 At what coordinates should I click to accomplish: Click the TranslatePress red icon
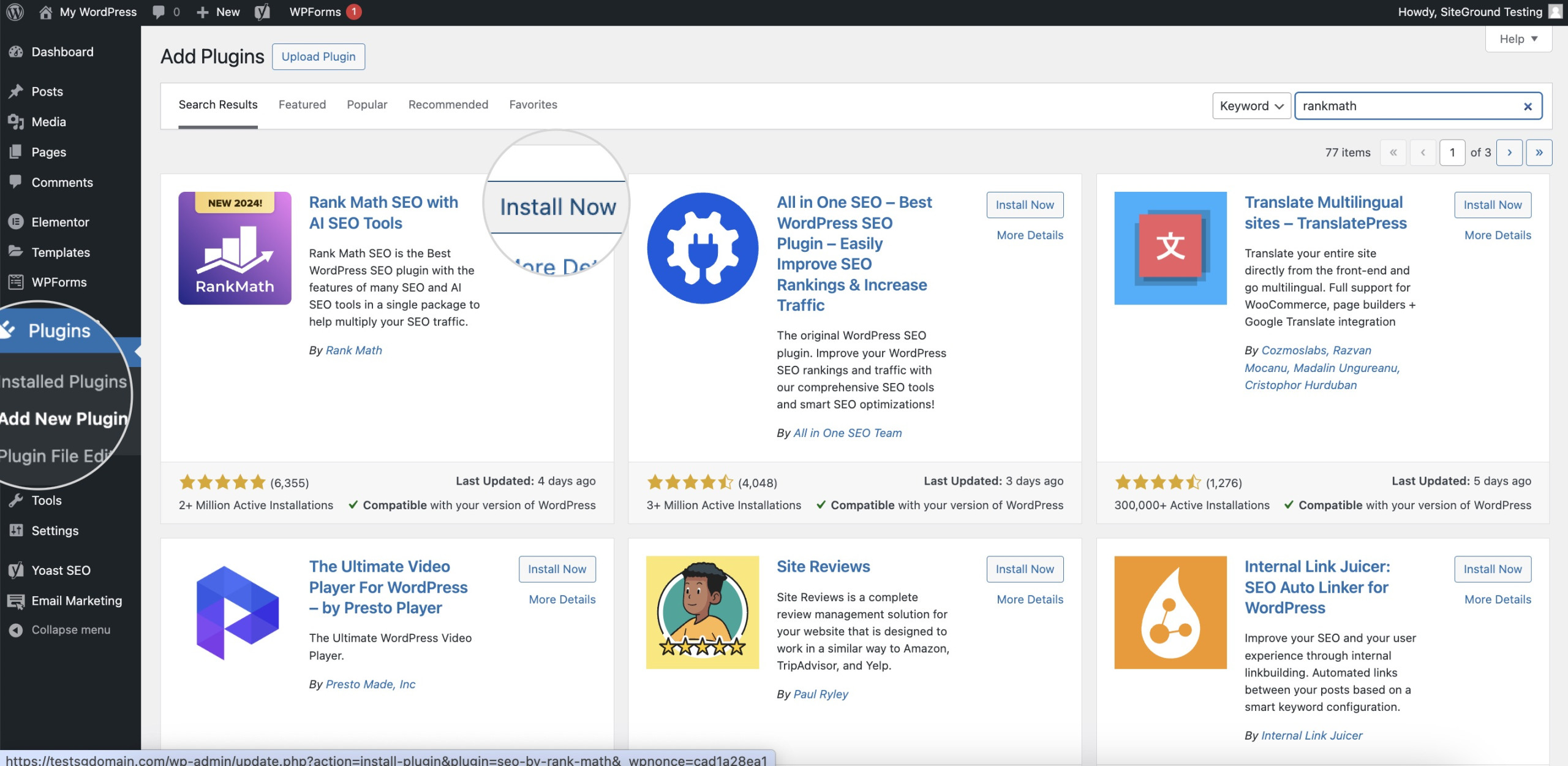click(x=1170, y=248)
